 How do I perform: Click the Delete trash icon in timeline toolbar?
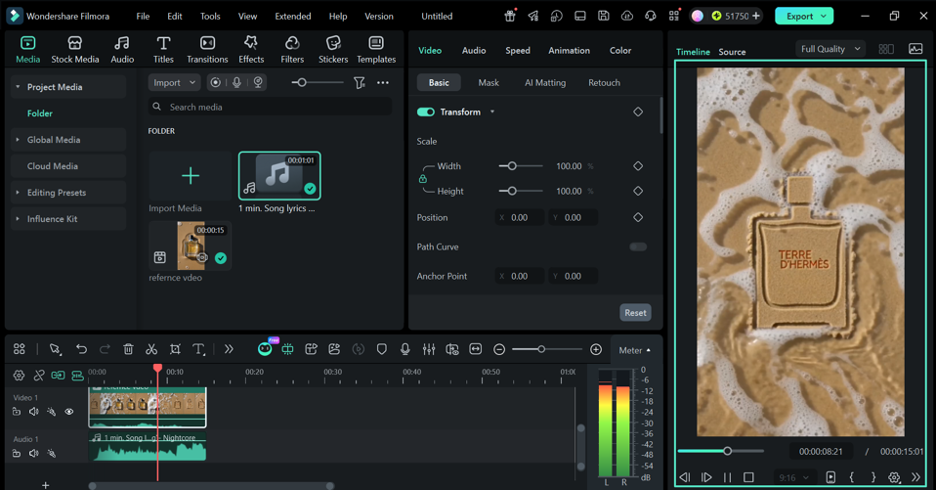pos(128,349)
